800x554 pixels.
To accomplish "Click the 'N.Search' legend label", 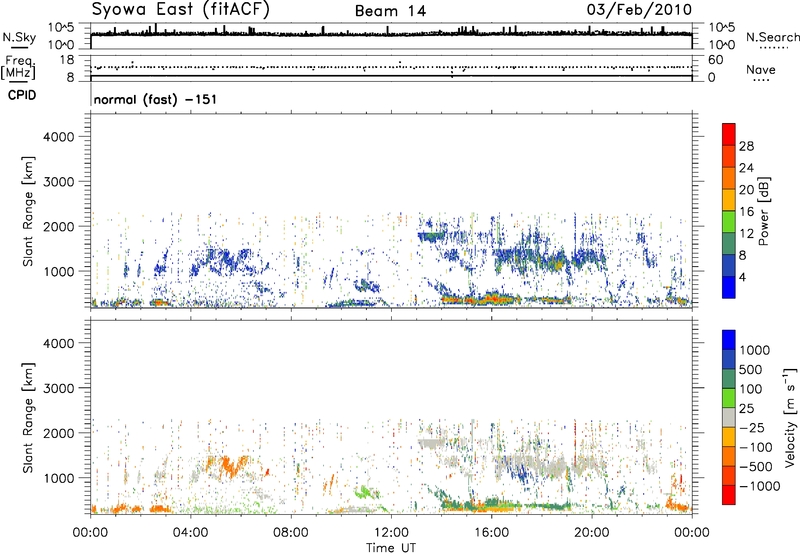I will click(772, 37).
